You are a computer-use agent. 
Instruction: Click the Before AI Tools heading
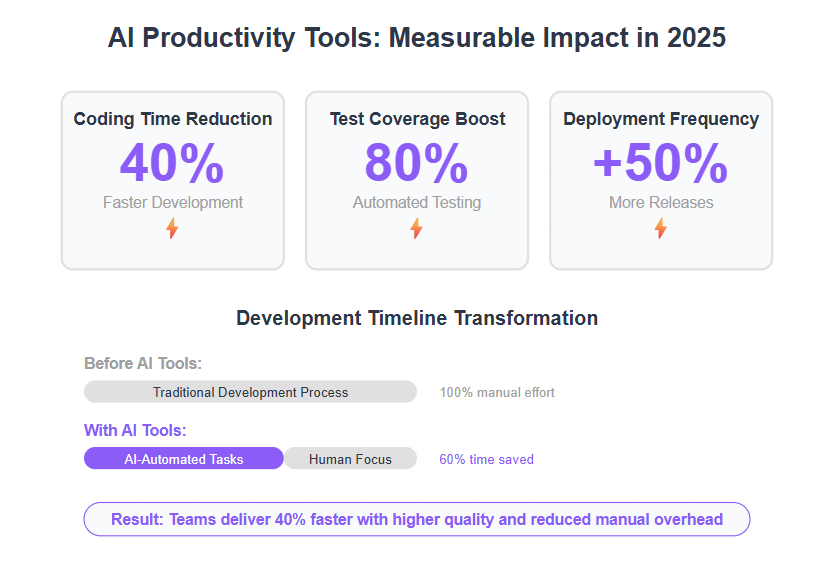[143, 363]
